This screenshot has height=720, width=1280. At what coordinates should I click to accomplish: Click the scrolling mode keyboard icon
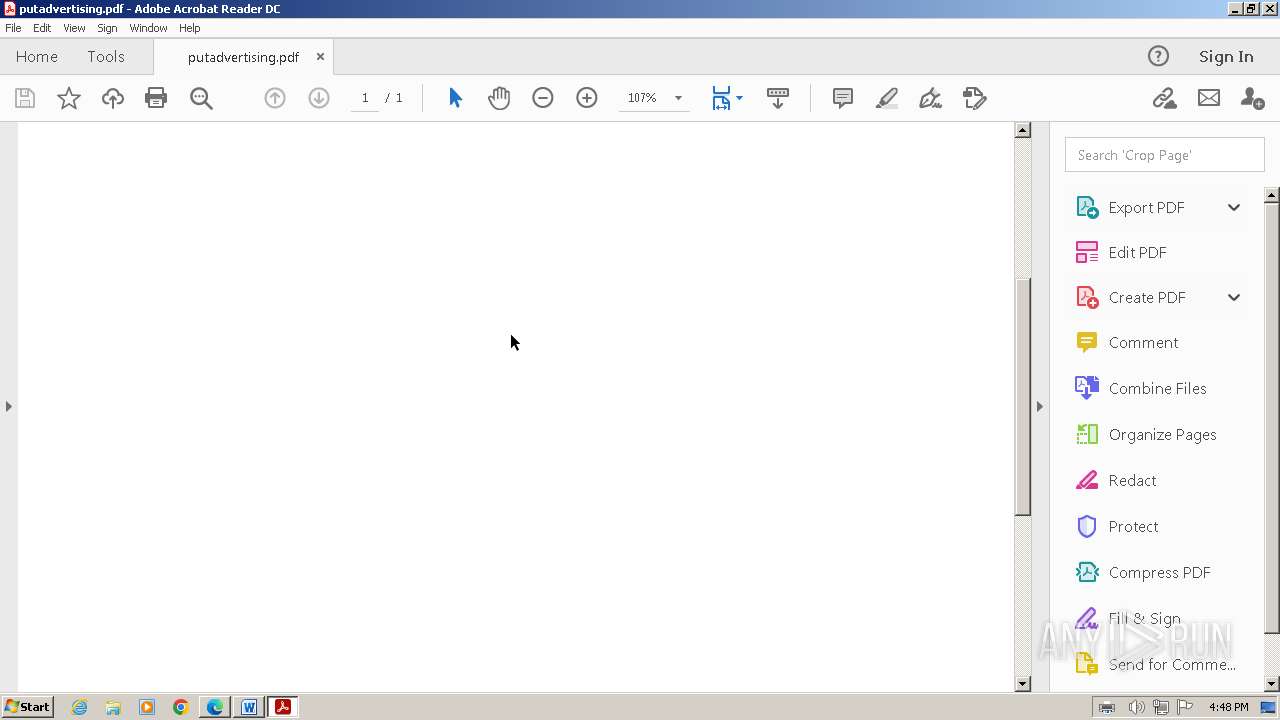coord(778,98)
